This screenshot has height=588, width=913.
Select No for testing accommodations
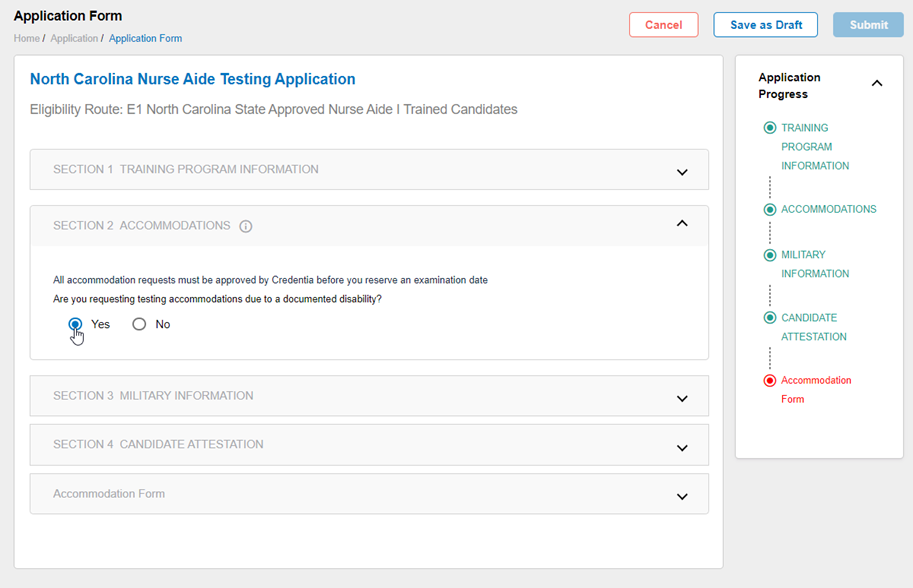(139, 324)
